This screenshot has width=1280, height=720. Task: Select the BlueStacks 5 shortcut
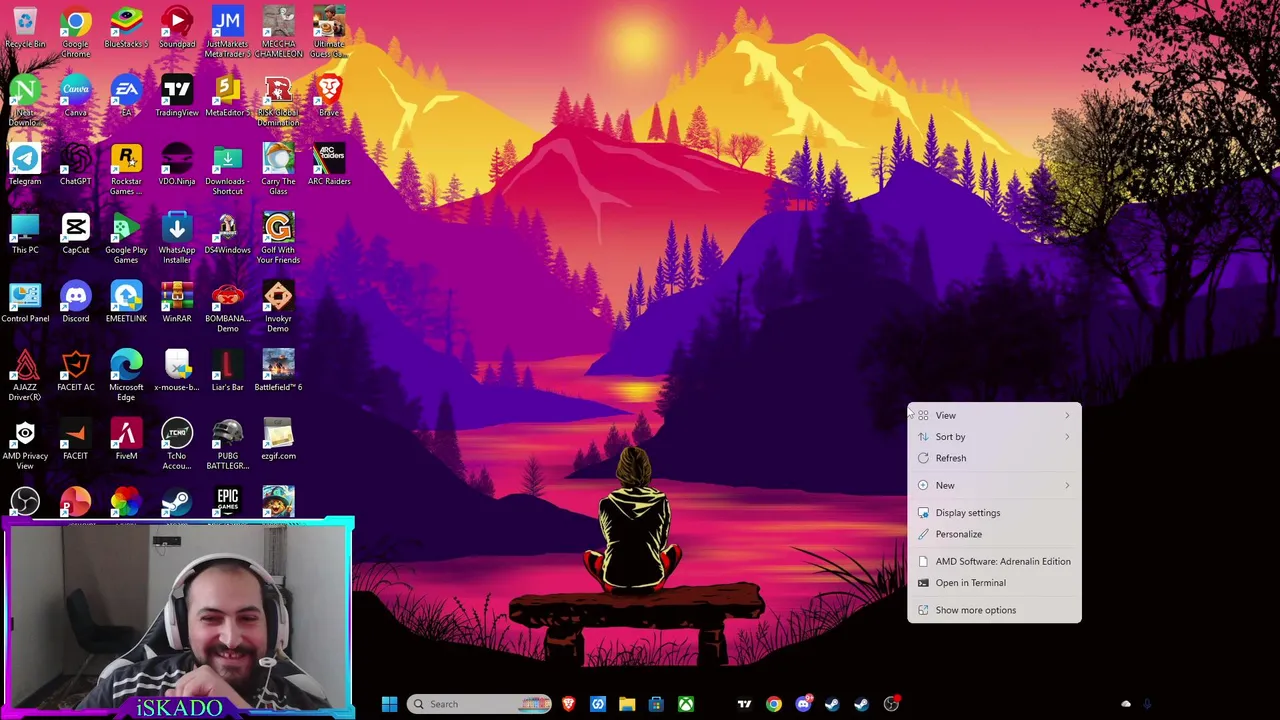(126, 28)
